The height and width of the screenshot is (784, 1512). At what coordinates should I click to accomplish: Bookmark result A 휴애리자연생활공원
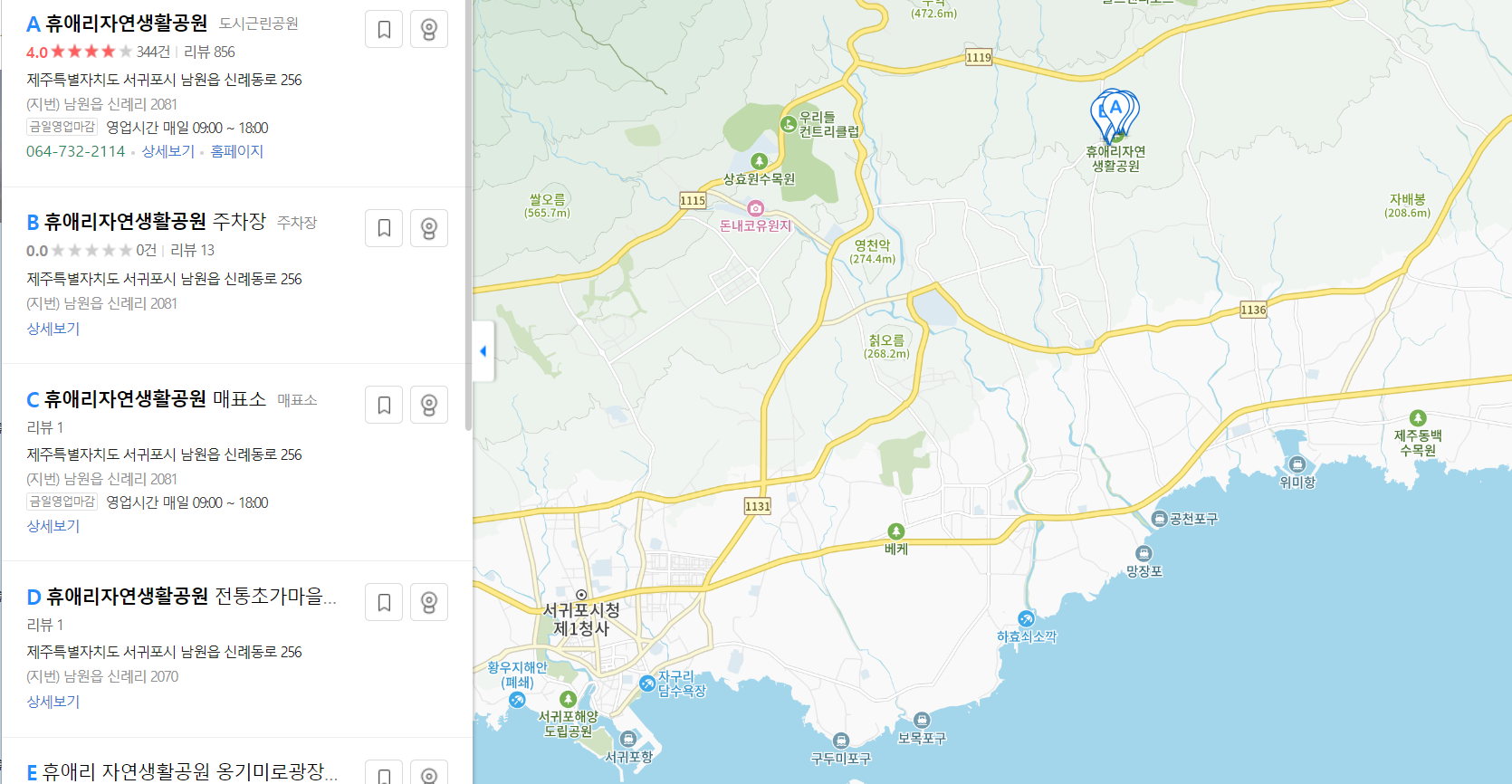[384, 29]
